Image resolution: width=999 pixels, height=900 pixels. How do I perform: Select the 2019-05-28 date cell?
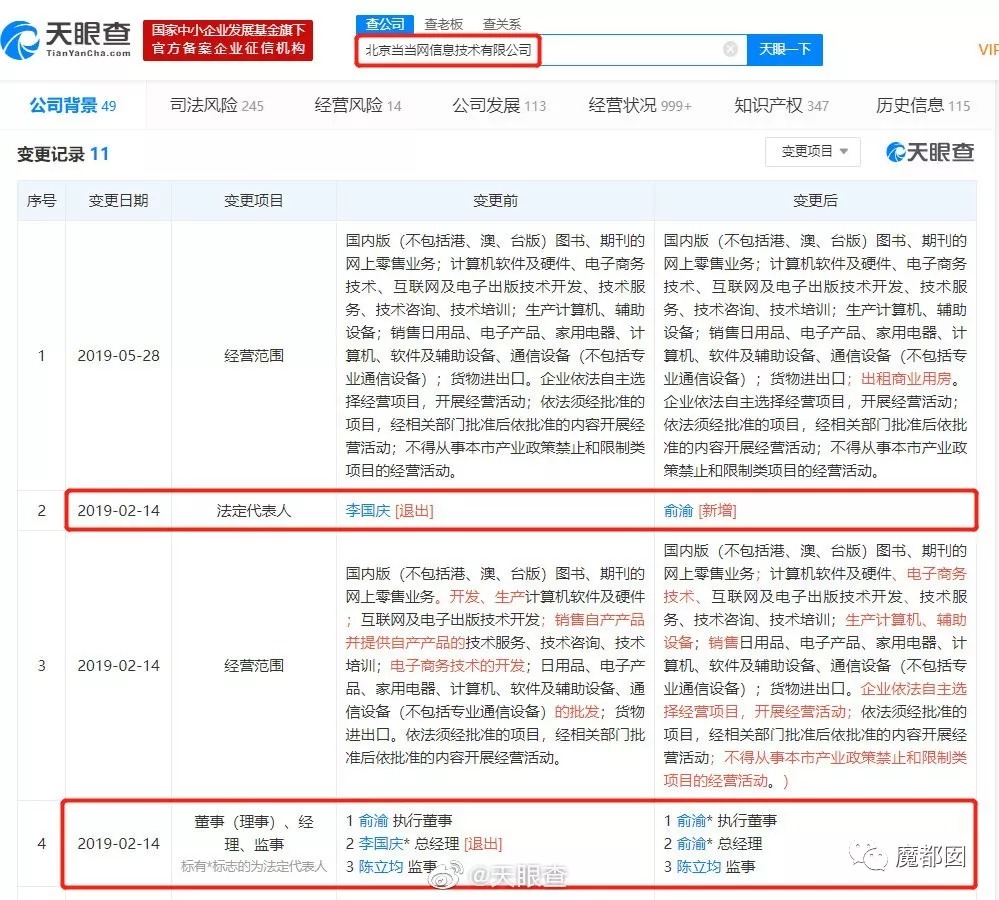click(119, 355)
